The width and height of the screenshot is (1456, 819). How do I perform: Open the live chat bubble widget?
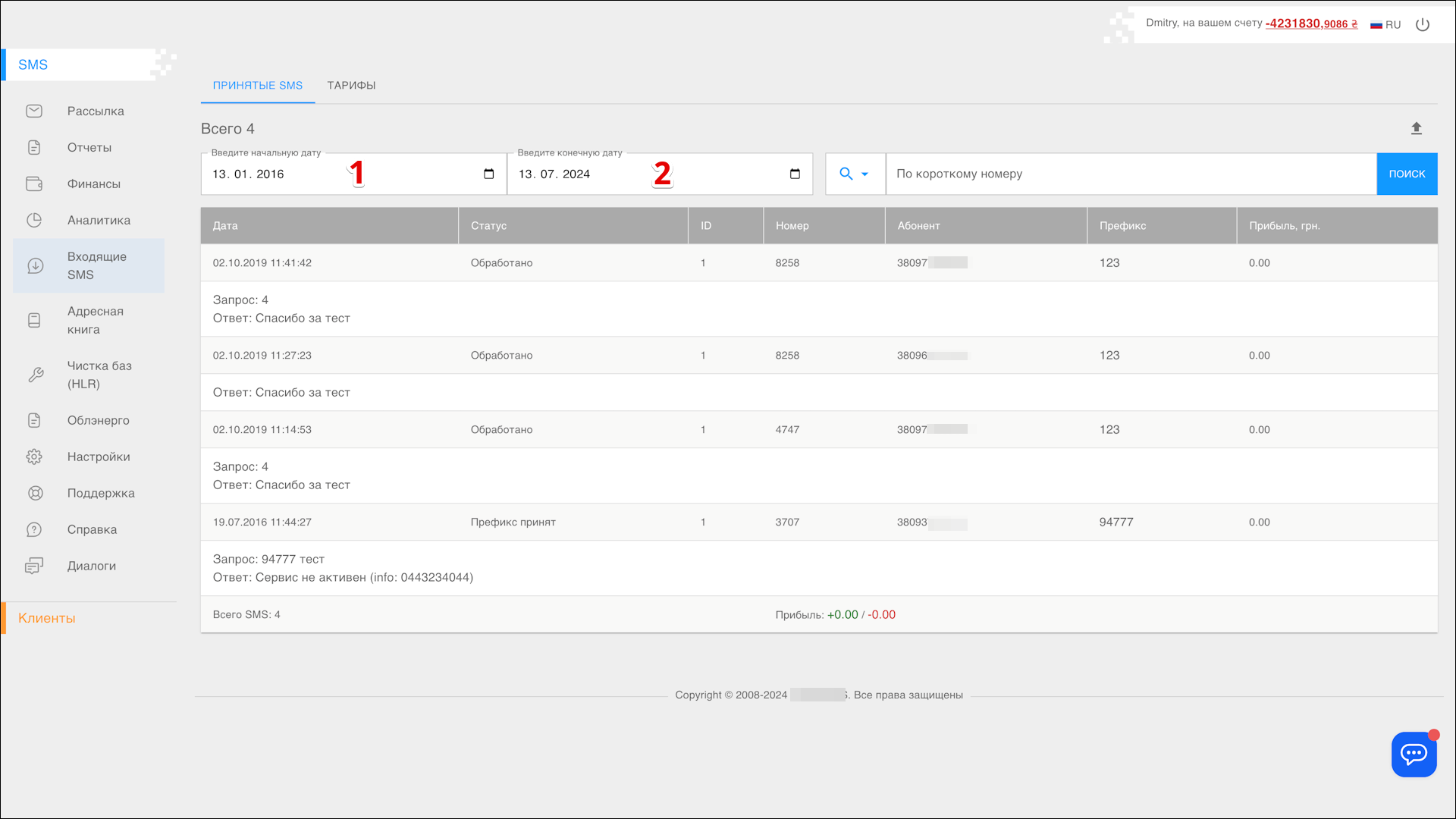pos(1414,754)
